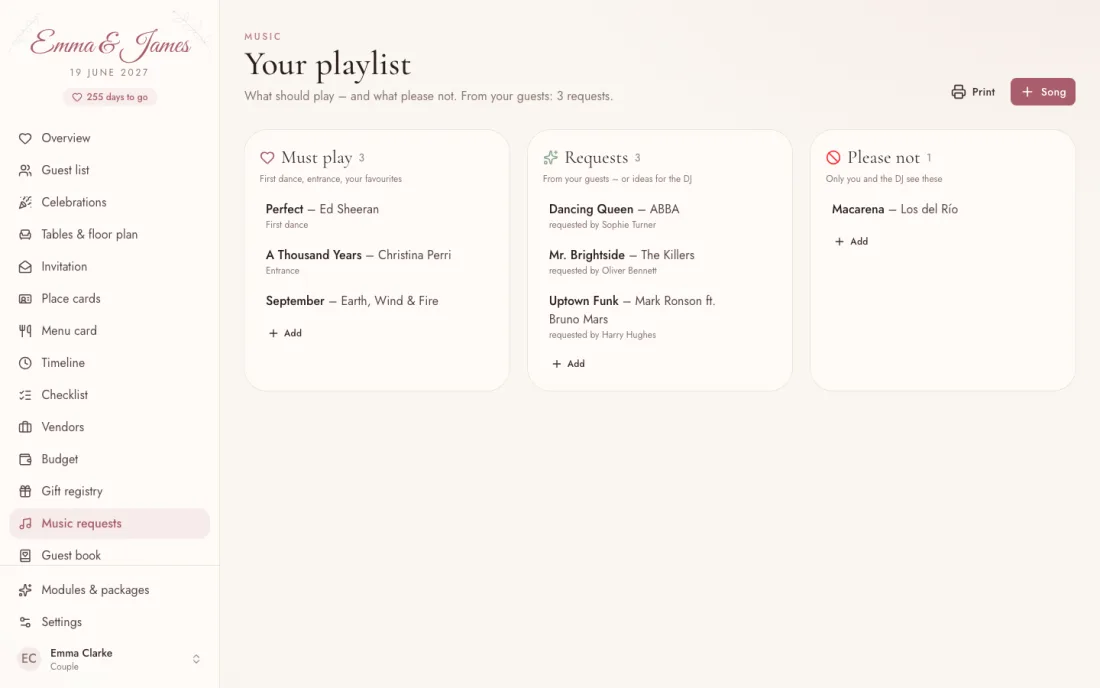Open Celebrations page from its label
Image resolution: width=1100 pixels, height=688 pixels.
tap(74, 203)
